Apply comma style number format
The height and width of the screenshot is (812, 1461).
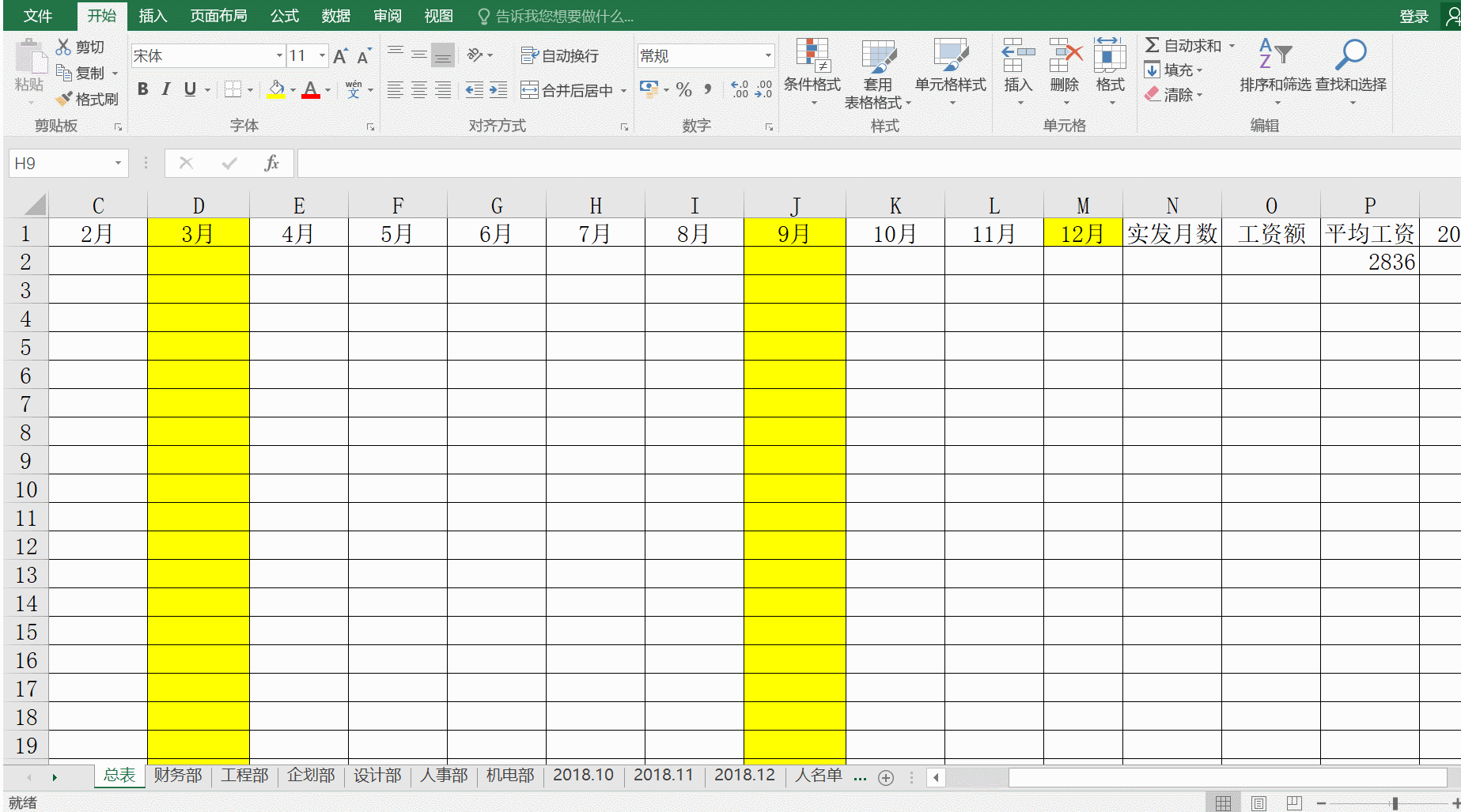click(708, 89)
